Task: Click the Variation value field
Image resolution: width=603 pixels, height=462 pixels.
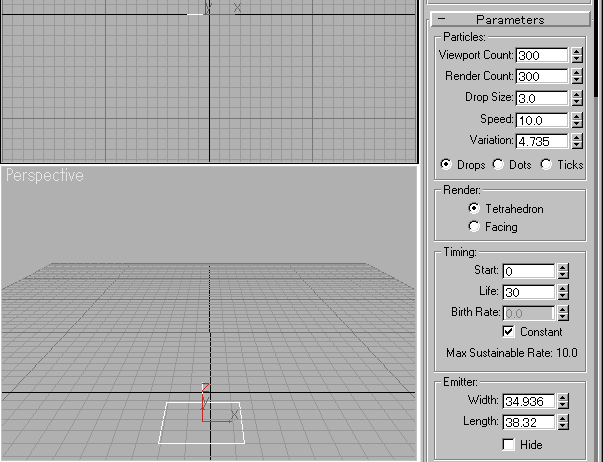Action: tap(541, 141)
